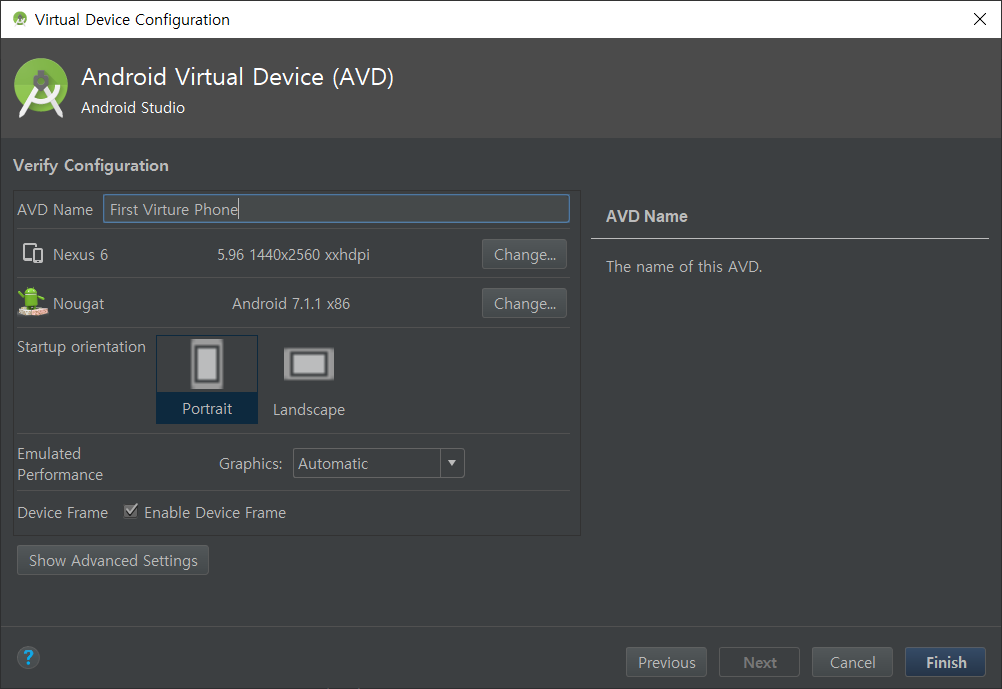
Task: Click Change for the Nougat system image
Action: (524, 303)
